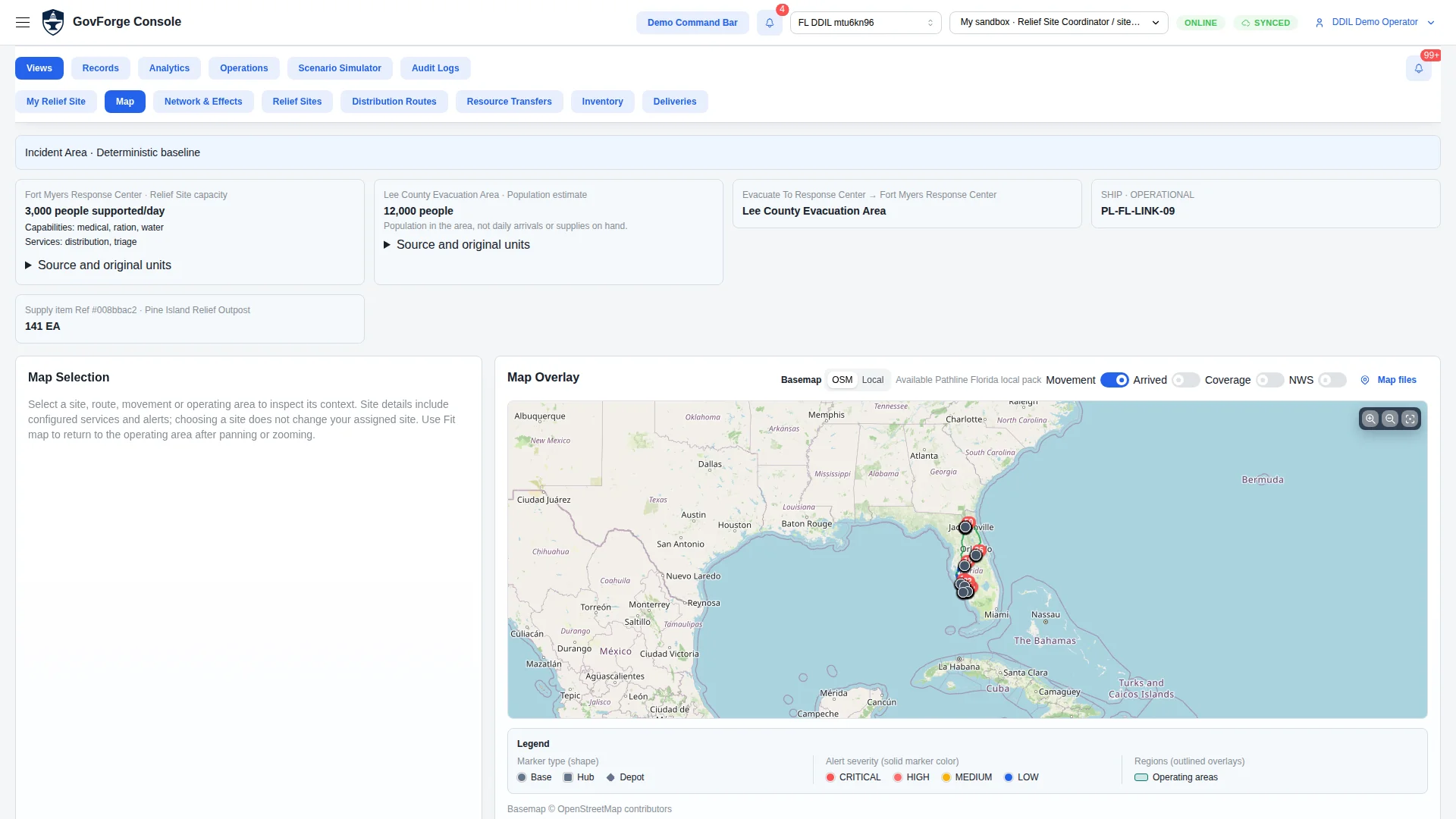This screenshot has width=1456, height=819.
Task: Click the SYNCED cloud status indicator
Action: 1266,23
